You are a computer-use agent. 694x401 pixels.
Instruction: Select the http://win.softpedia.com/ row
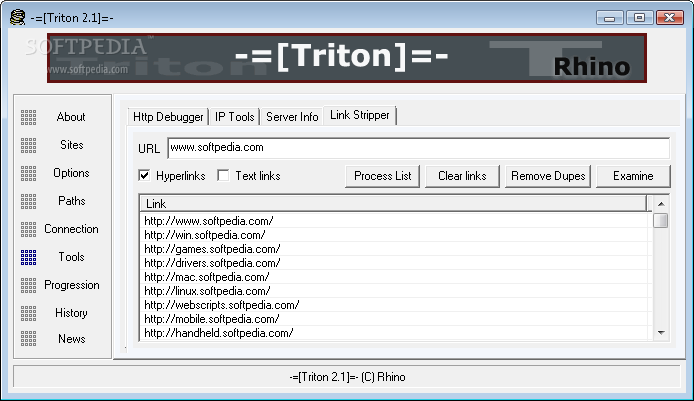coord(395,235)
